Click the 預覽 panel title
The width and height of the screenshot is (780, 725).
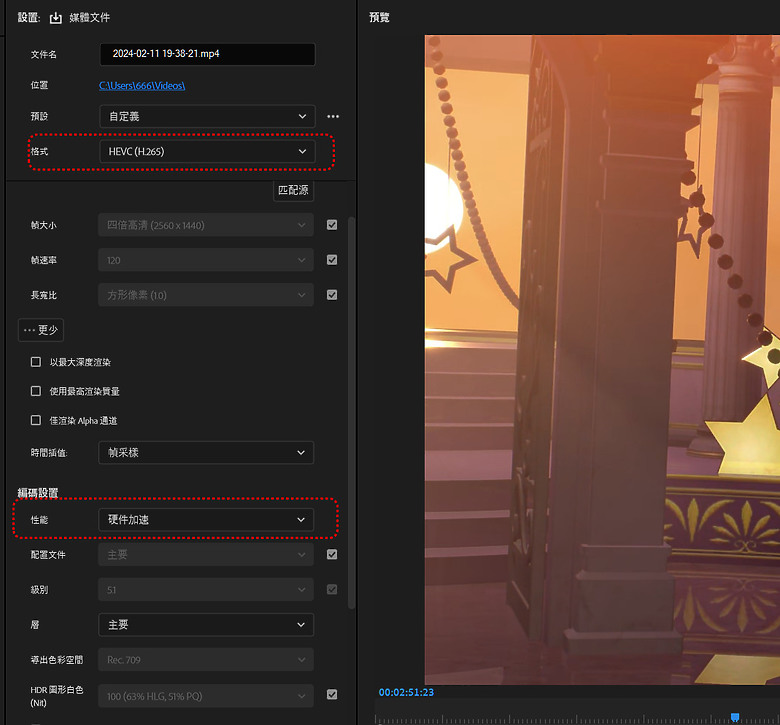click(x=379, y=17)
